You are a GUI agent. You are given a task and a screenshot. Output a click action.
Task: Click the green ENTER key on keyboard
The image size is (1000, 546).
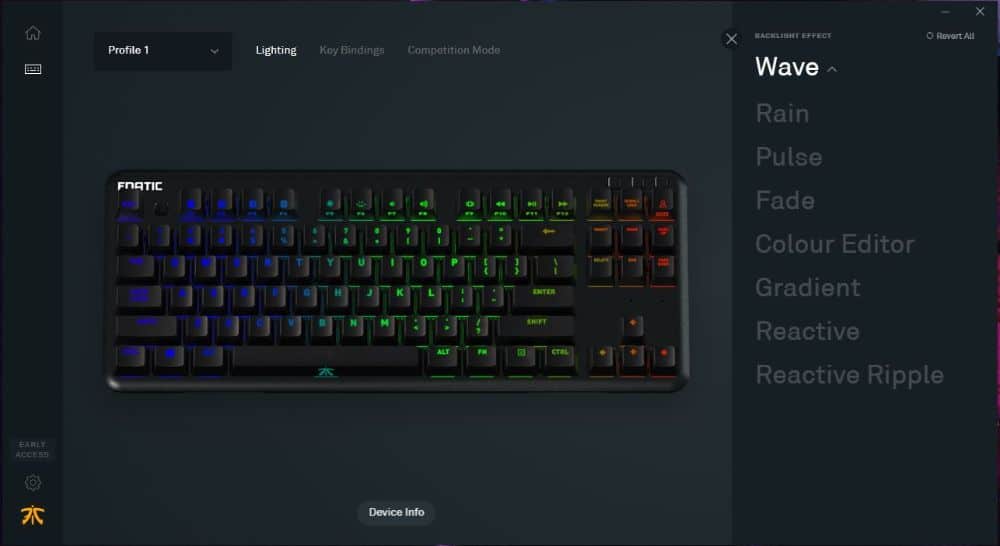[x=543, y=295]
